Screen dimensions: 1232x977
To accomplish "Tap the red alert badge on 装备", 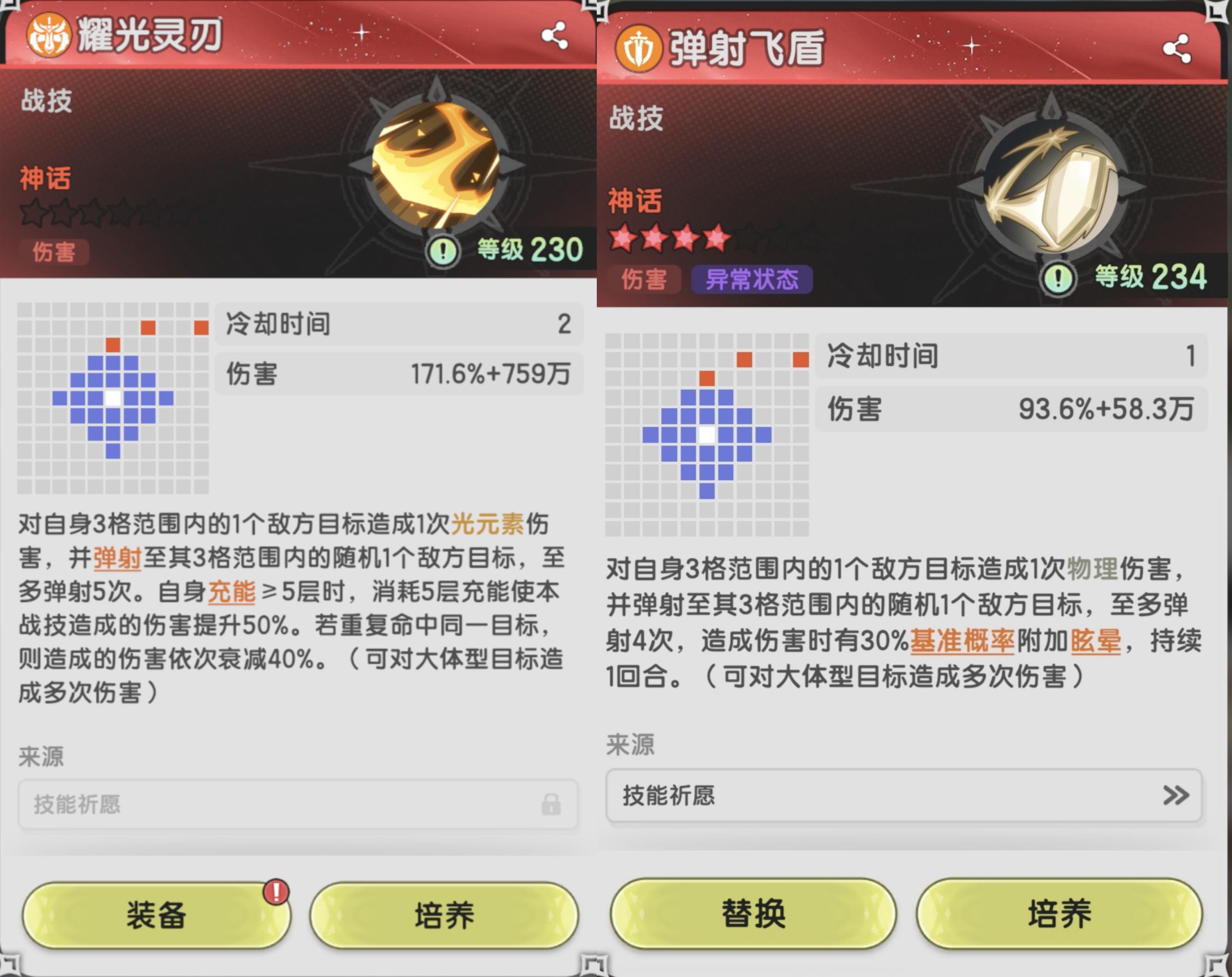I will (x=276, y=891).
